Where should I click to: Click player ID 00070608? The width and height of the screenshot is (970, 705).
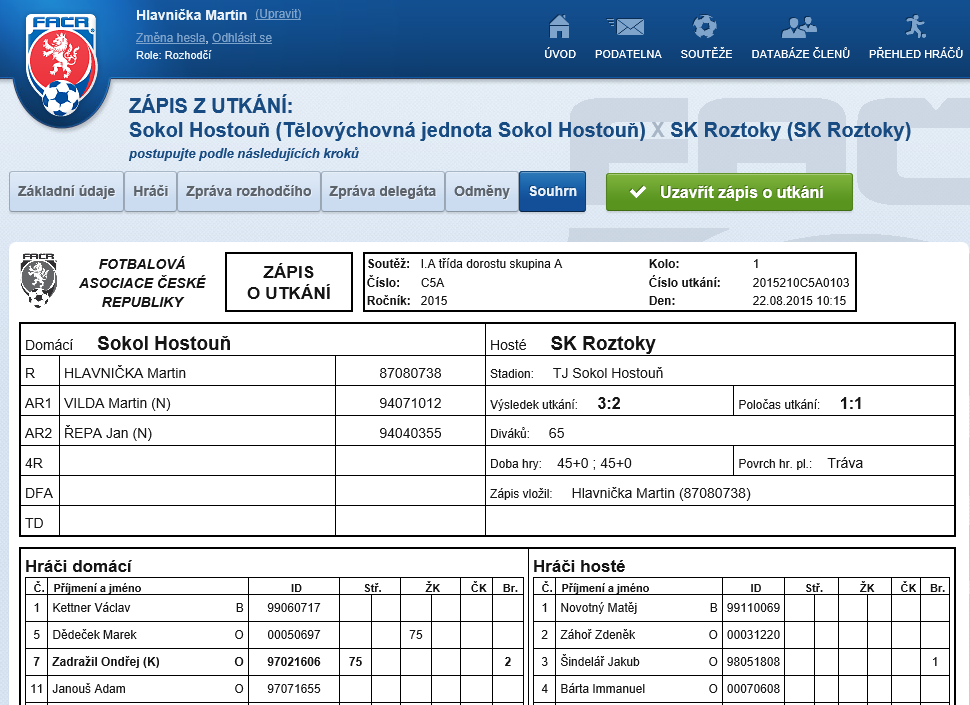tap(753, 688)
